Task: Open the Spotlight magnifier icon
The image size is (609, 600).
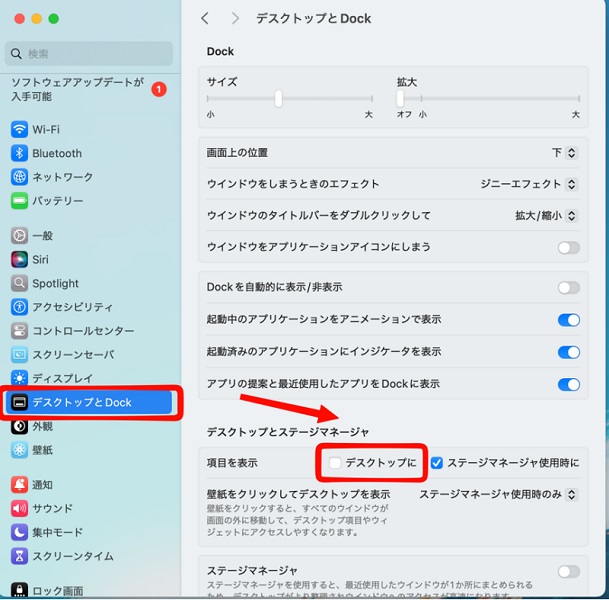Action: 19,283
